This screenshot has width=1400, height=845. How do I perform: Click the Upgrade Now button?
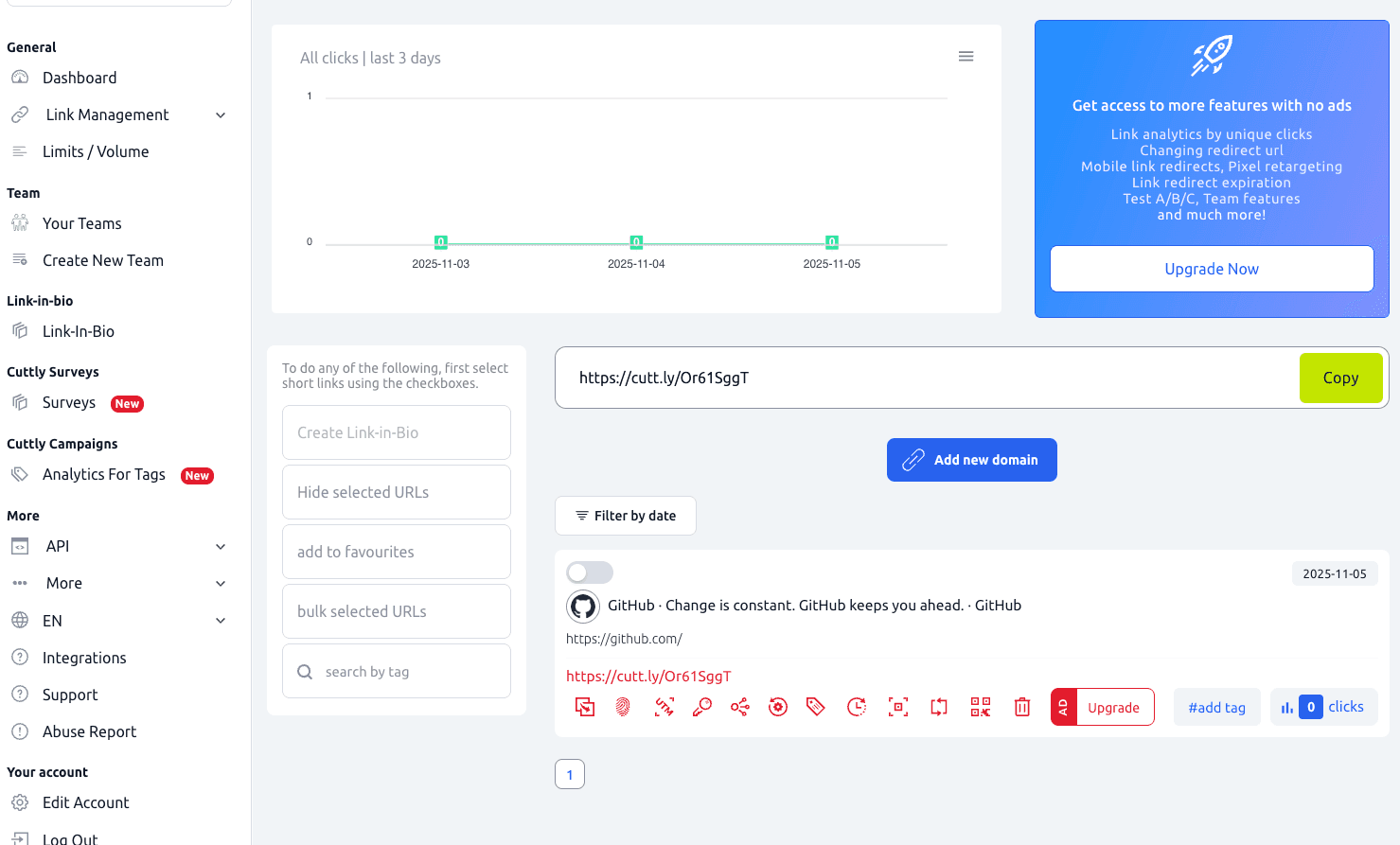click(1212, 269)
